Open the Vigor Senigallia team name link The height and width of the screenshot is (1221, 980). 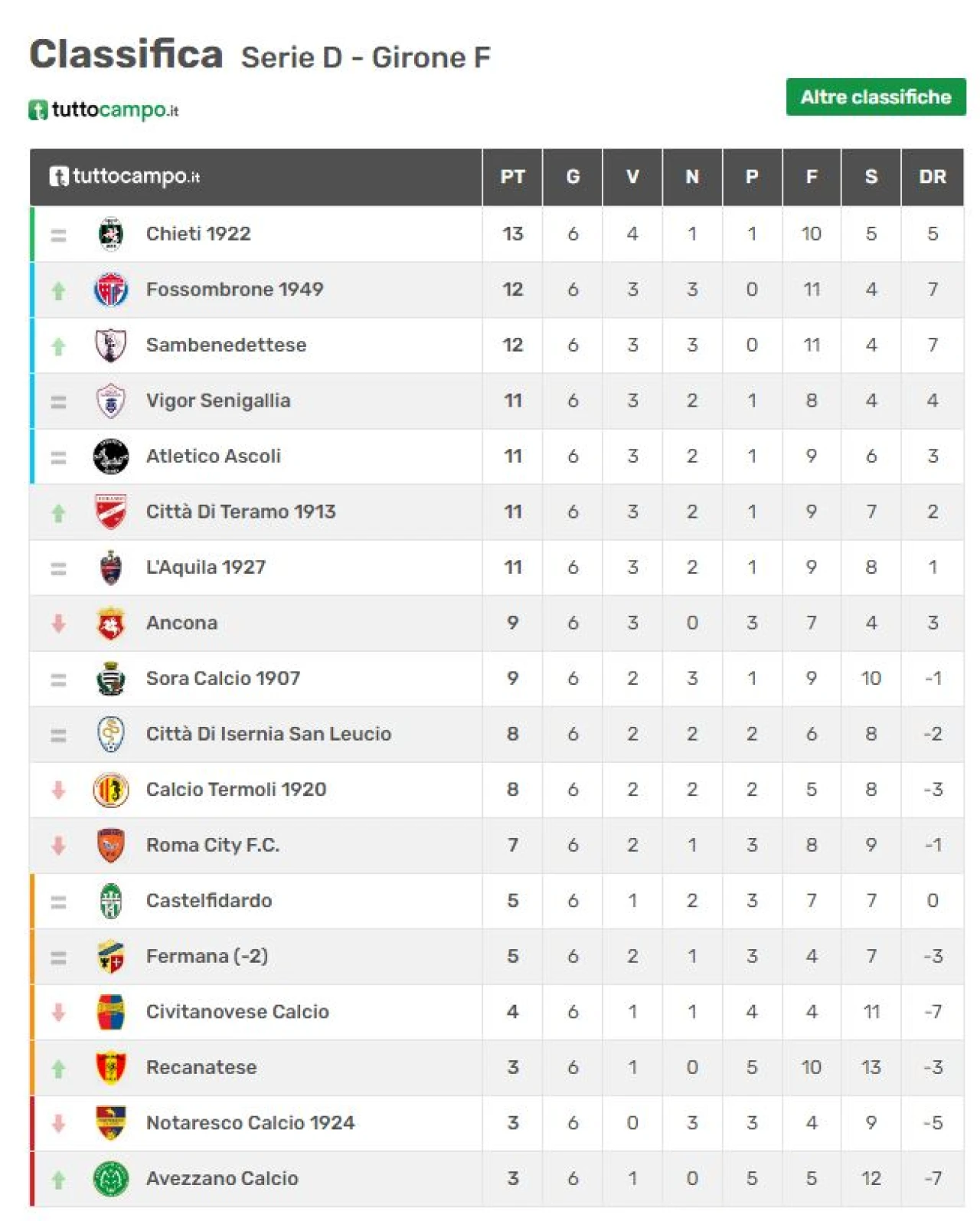click(218, 401)
